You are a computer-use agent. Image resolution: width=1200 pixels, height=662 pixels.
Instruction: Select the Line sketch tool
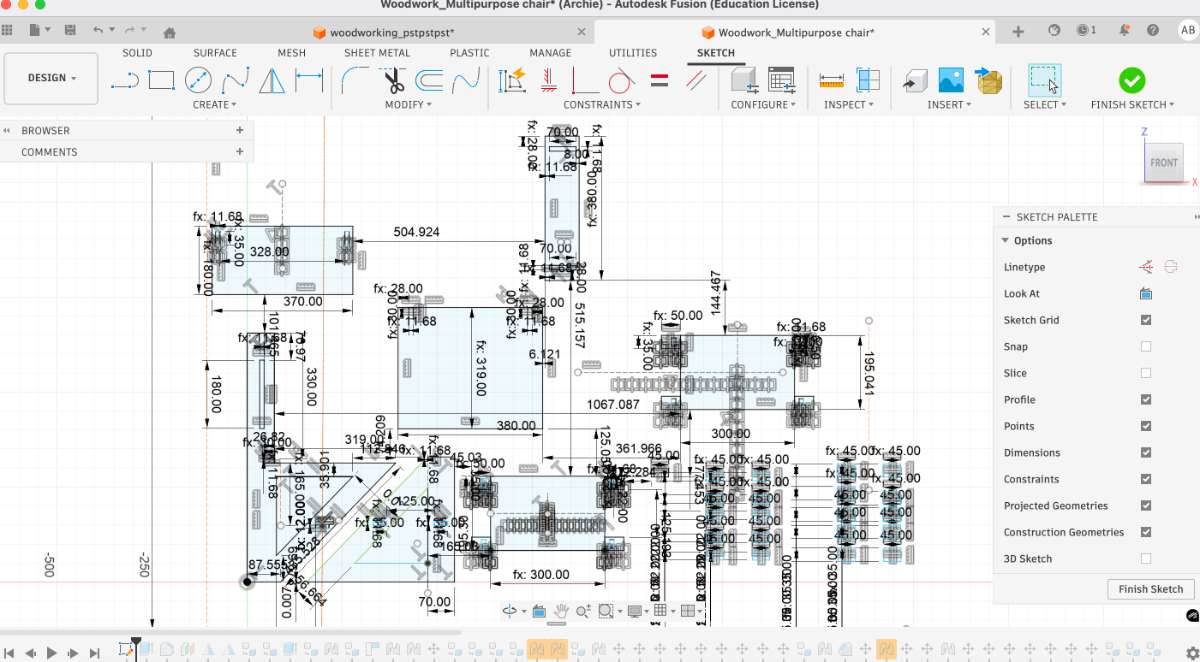[125, 80]
